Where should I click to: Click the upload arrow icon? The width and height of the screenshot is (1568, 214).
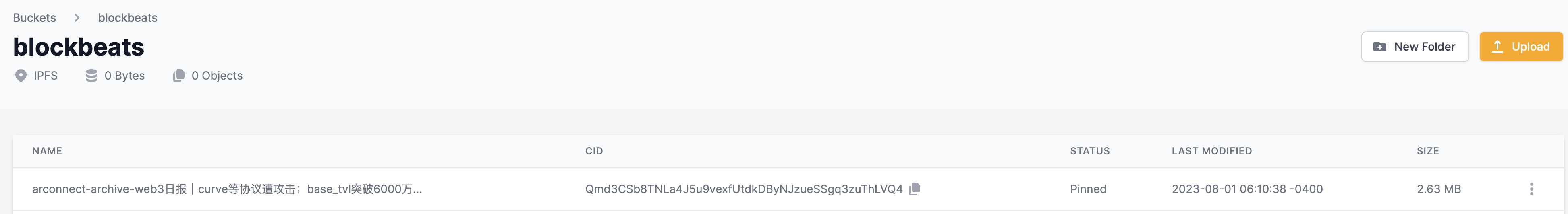tap(1497, 47)
